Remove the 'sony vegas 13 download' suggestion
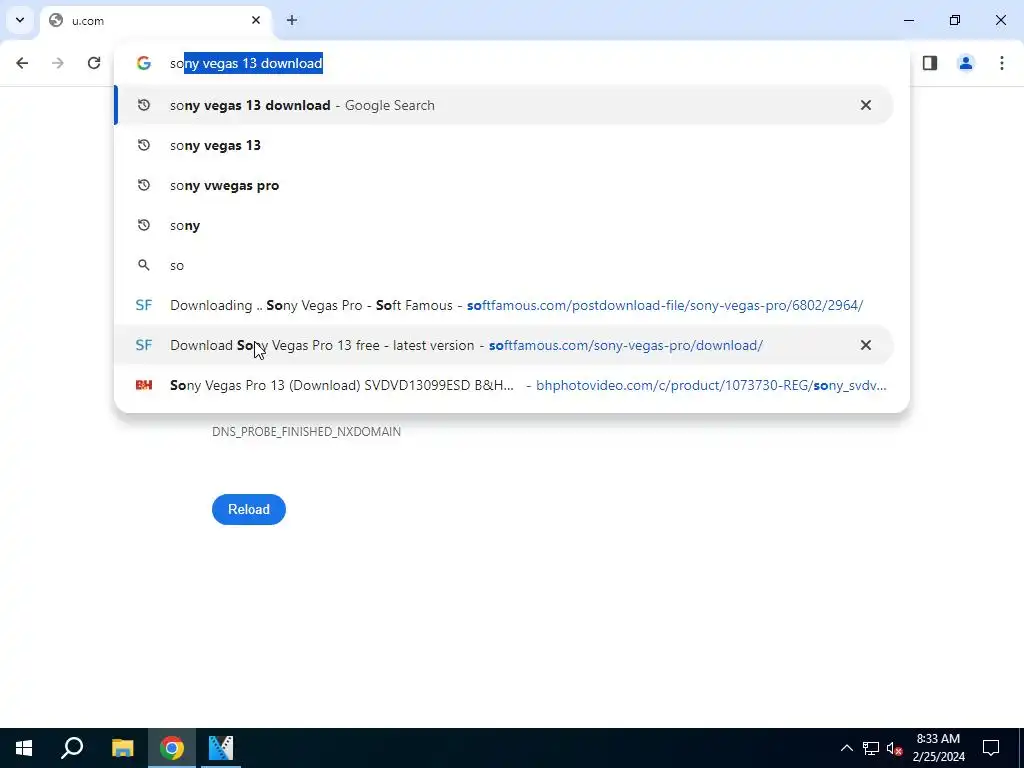The image size is (1024, 768). (866, 105)
